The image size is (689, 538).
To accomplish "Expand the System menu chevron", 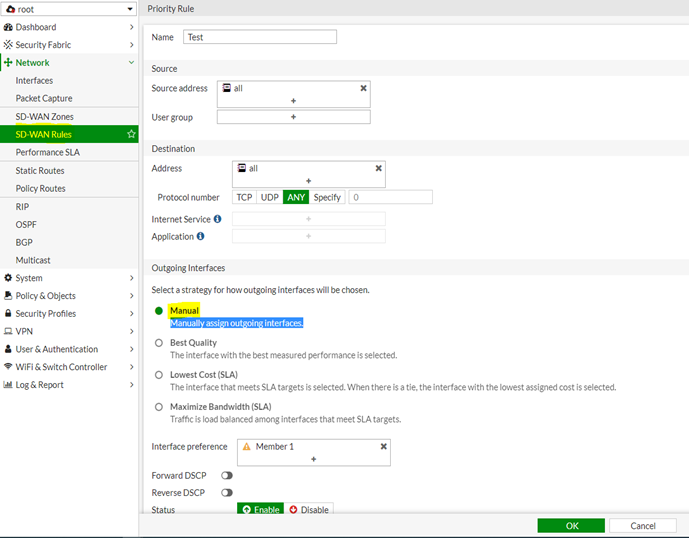I will pyautogui.click(x=131, y=278).
